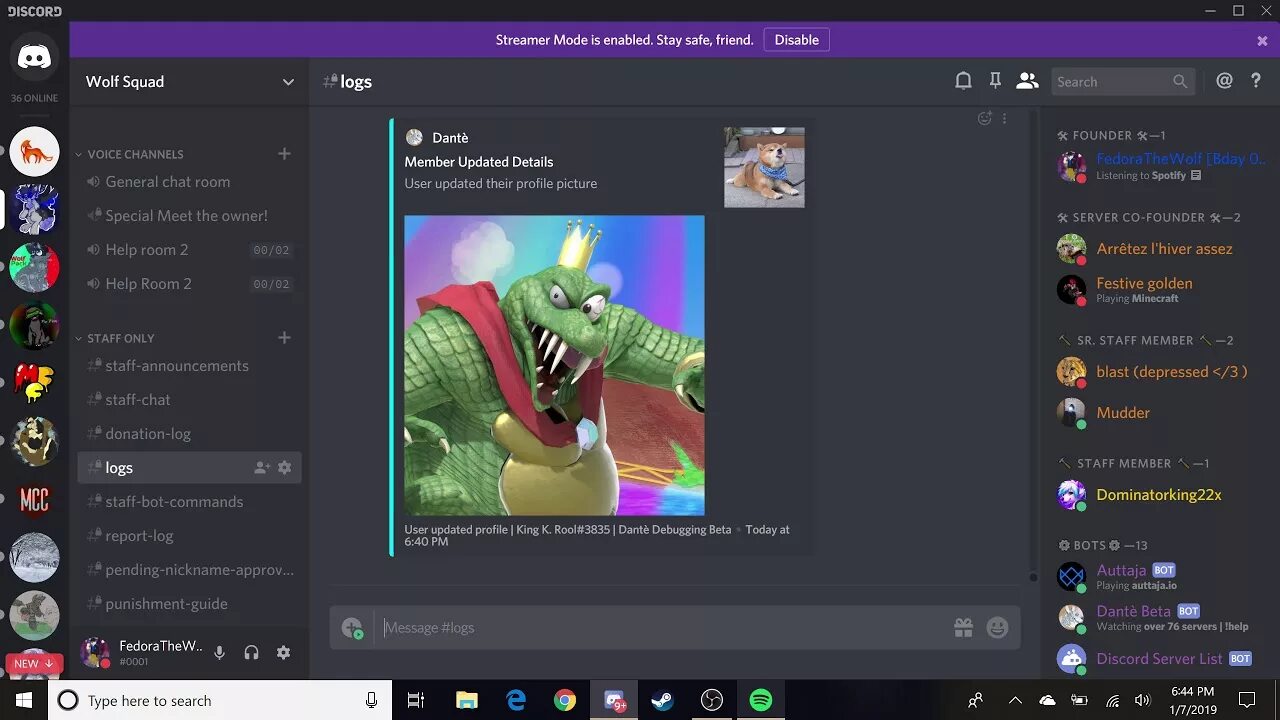Open punishment-guide channel
This screenshot has height=720, width=1280.
pos(189,604)
